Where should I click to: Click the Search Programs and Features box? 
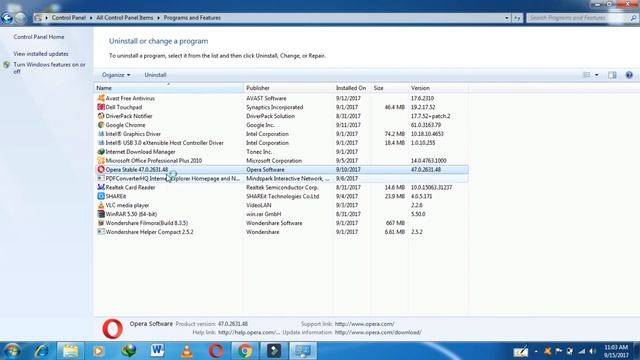(x=578, y=18)
